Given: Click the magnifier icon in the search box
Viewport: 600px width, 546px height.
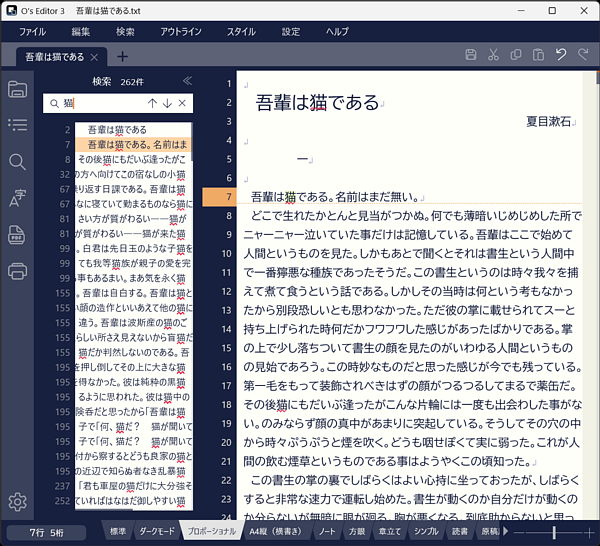Looking at the screenshot, I should (x=55, y=104).
